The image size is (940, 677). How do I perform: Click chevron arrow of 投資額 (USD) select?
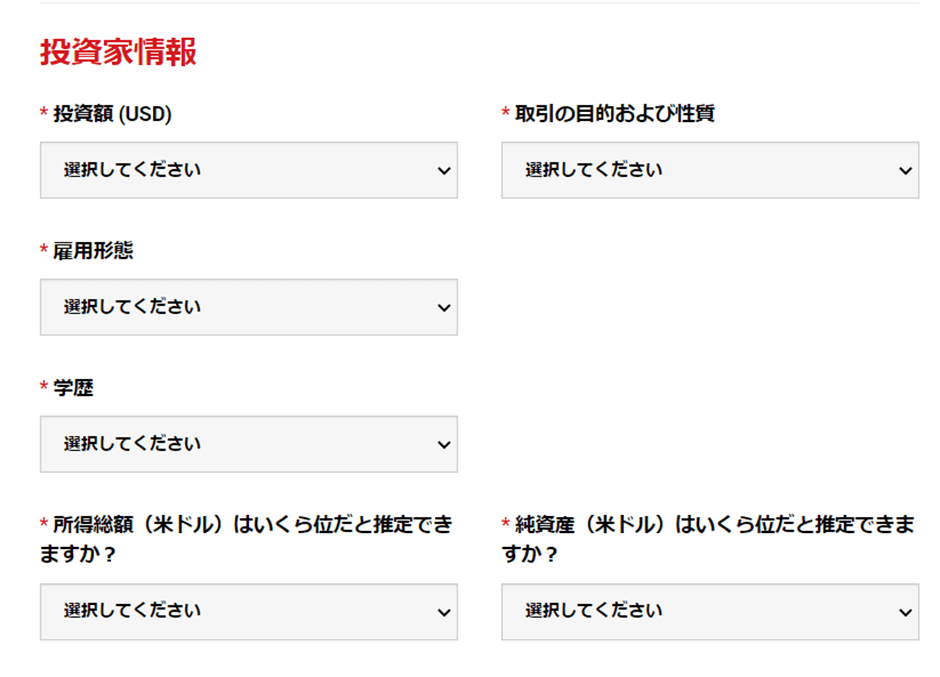click(444, 171)
